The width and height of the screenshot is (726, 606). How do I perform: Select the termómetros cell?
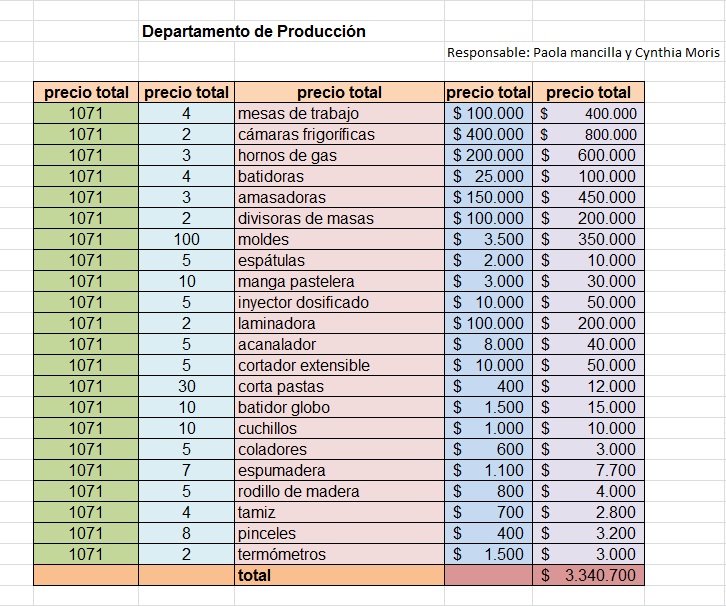point(339,554)
